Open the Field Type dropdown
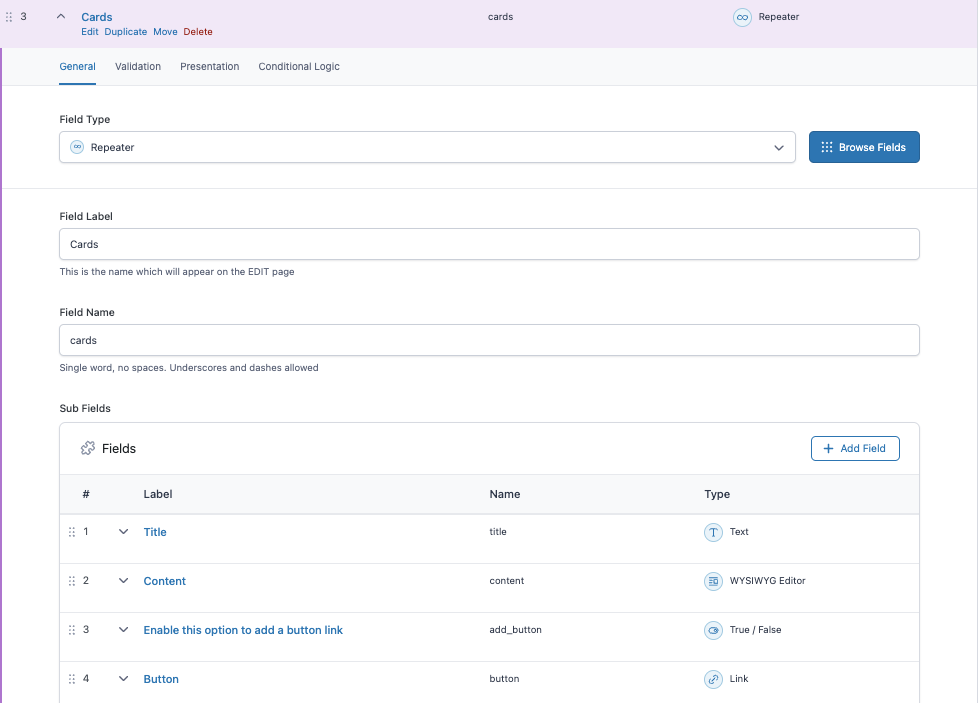The image size is (978, 703). pyautogui.click(x=427, y=147)
